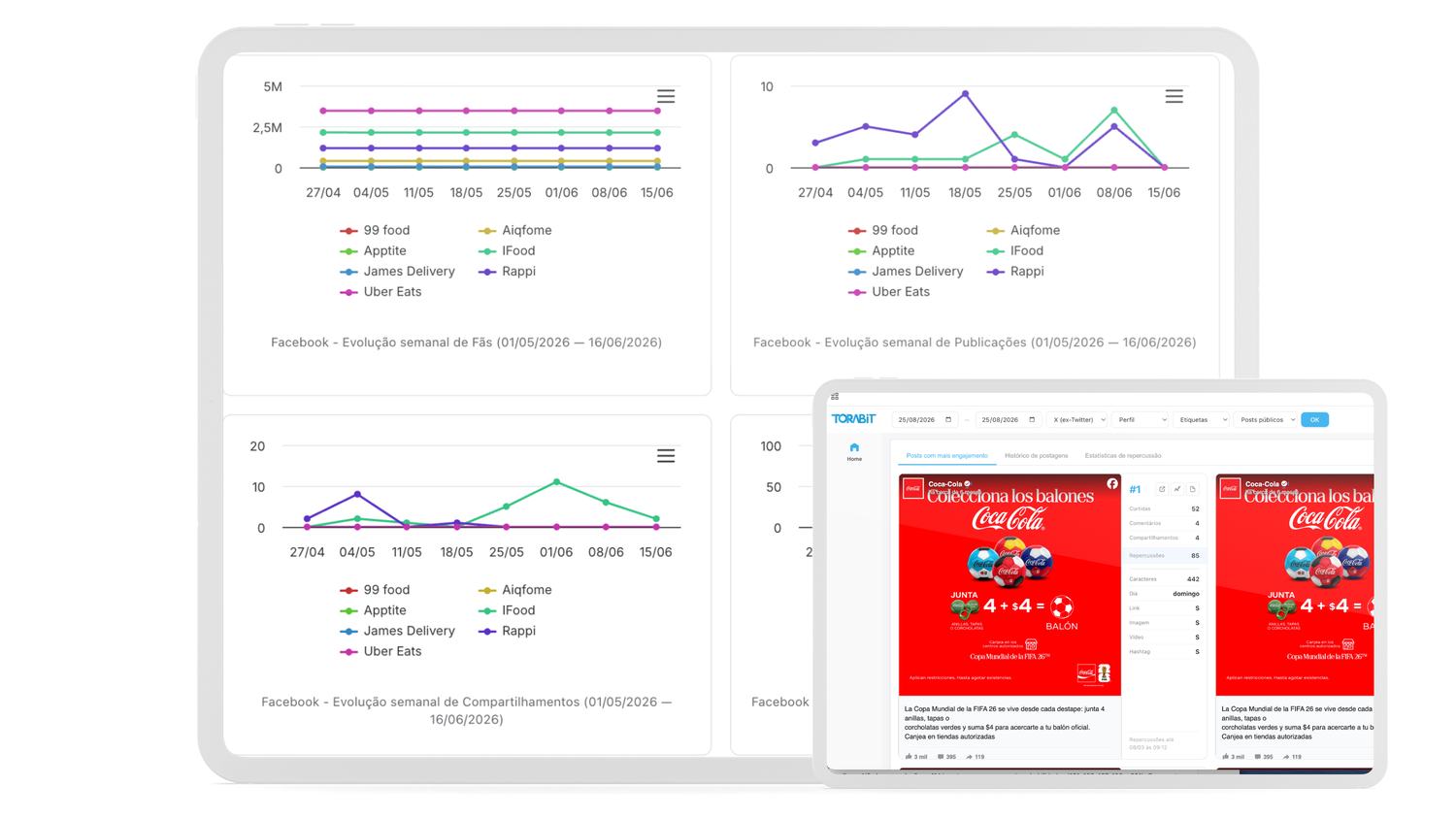Click the like icon on the second Coca-Cola post
This screenshot has width=1456, height=818.
click(x=1226, y=757)
